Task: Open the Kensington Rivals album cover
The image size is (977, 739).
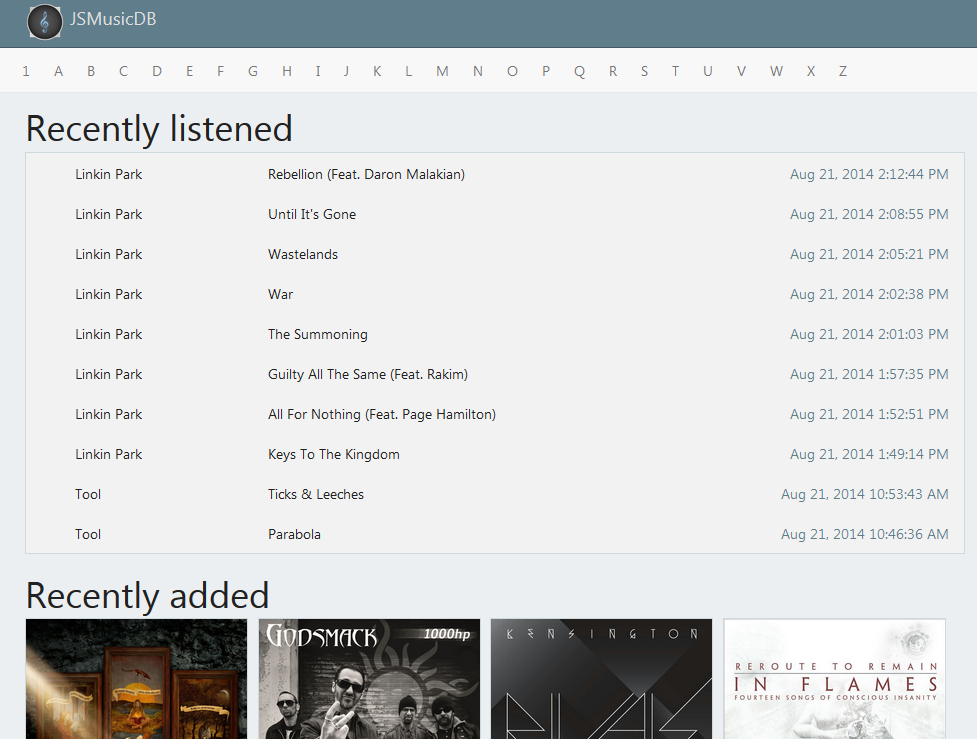Action: pos(601,679)
